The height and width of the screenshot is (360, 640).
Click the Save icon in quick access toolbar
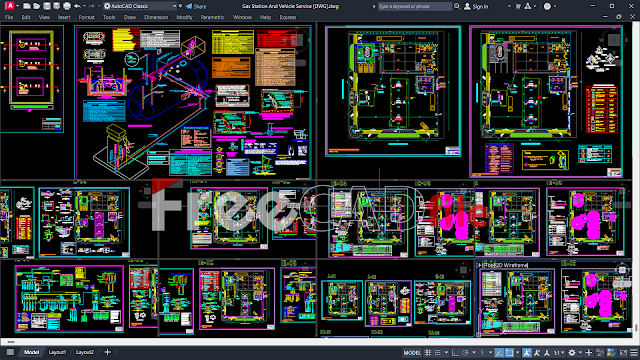47,6
